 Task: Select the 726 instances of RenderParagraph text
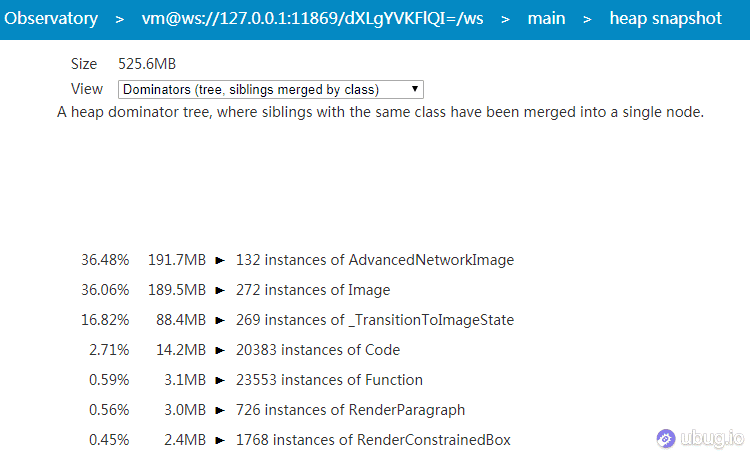tap(350, 410)
